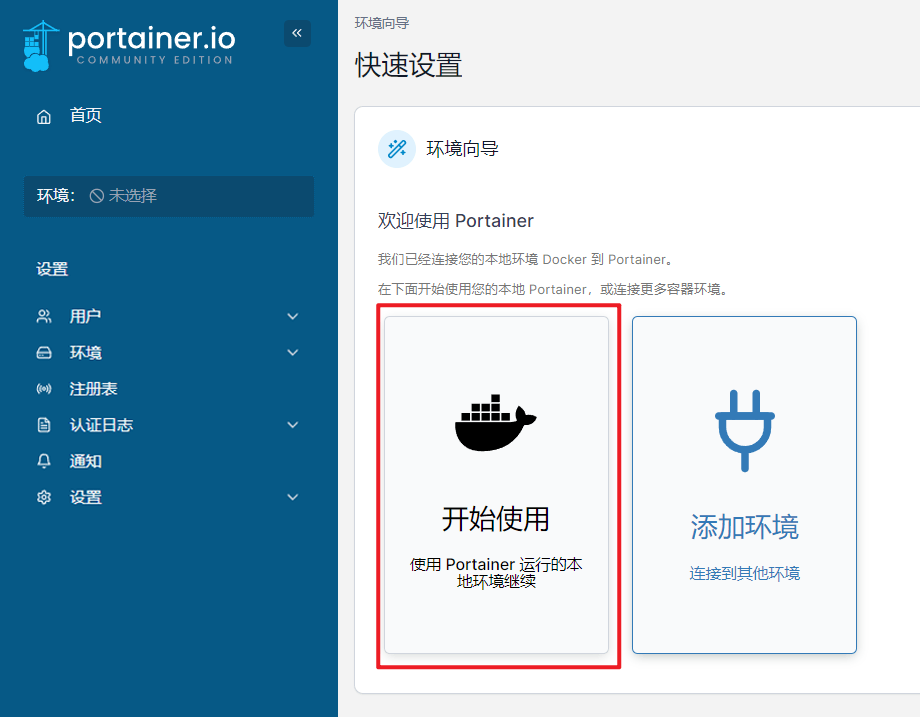Expand the 环境 submenu chevron

(293, 353)
